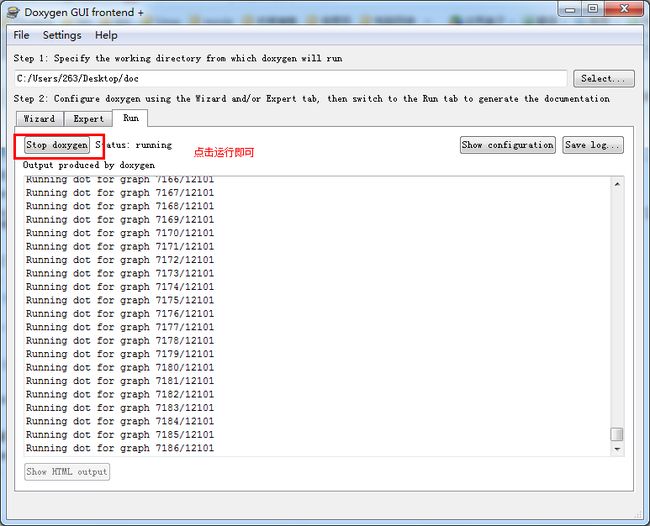Click the log scrollbar thumb
This screenshot has height=526, width=650.
coord(617,434)
